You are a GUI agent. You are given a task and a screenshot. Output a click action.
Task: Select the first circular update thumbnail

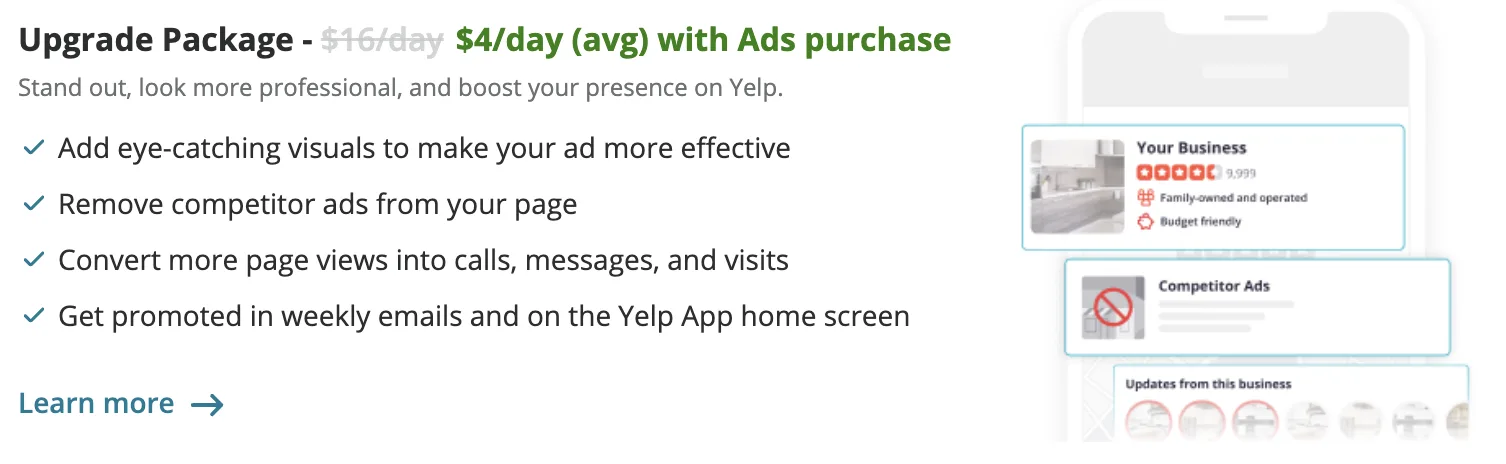1149,420
